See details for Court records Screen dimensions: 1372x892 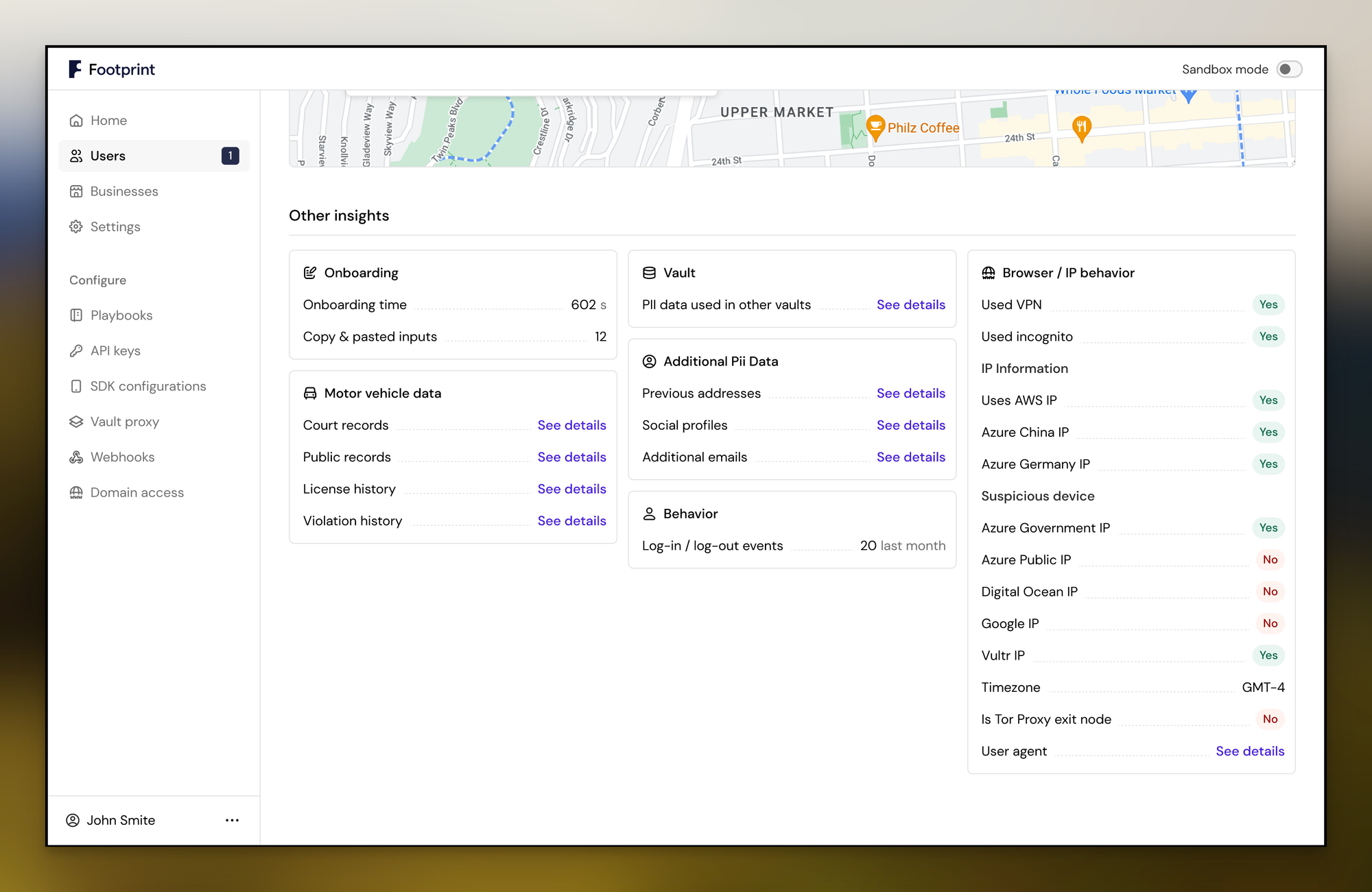571,425
